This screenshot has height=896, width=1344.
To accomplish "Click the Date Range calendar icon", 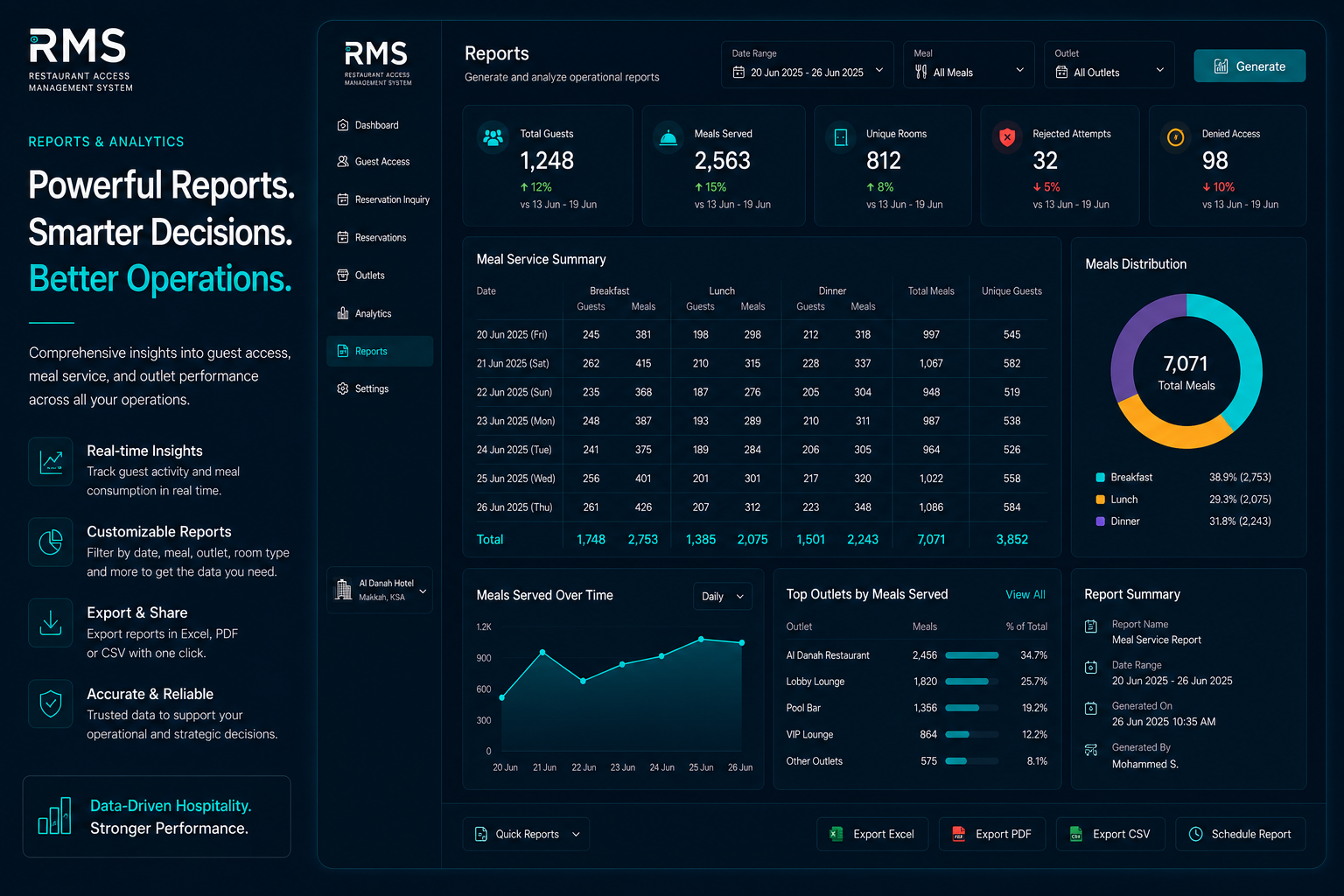I will 738,73.
